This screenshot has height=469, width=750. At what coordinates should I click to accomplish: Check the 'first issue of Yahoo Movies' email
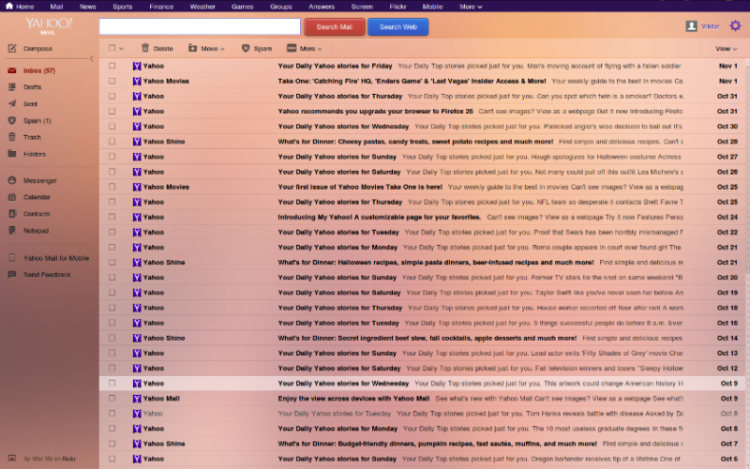click(x=112, y=187)
